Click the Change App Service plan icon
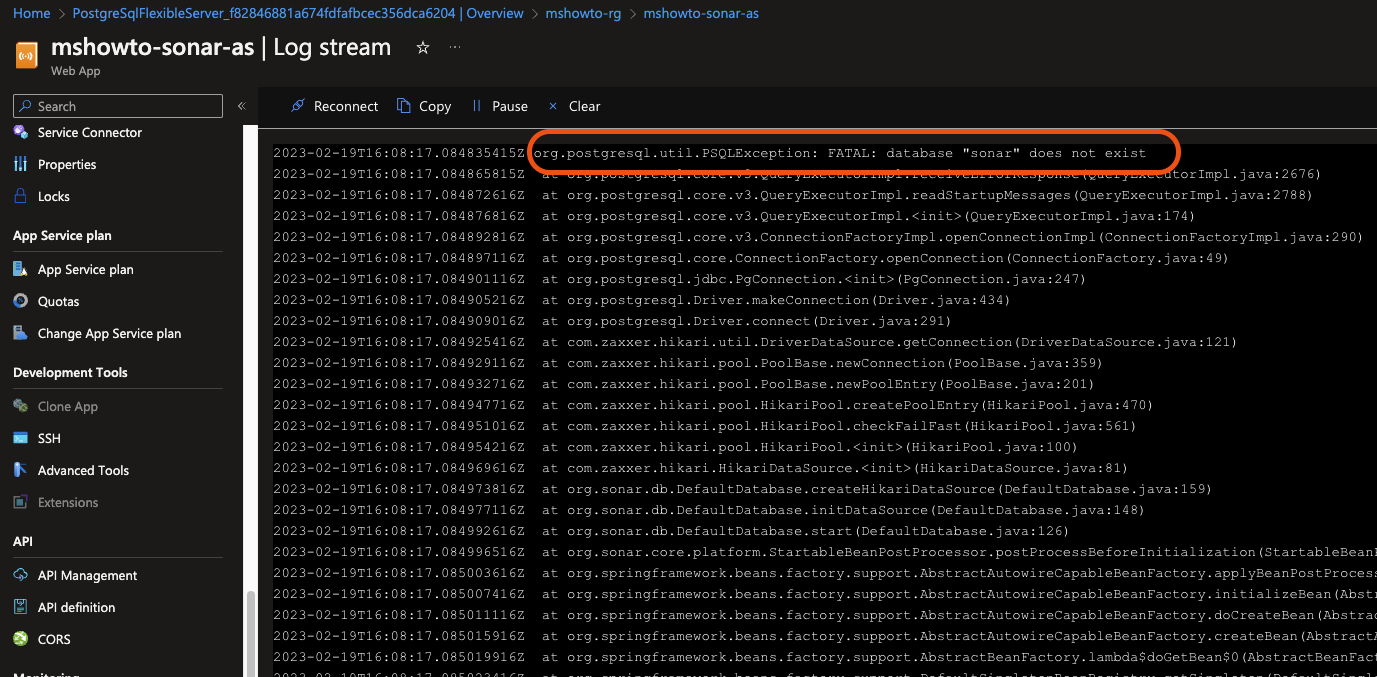This screenshot has width=1377, height=677. pyautogui.click(x=20, y=333)
